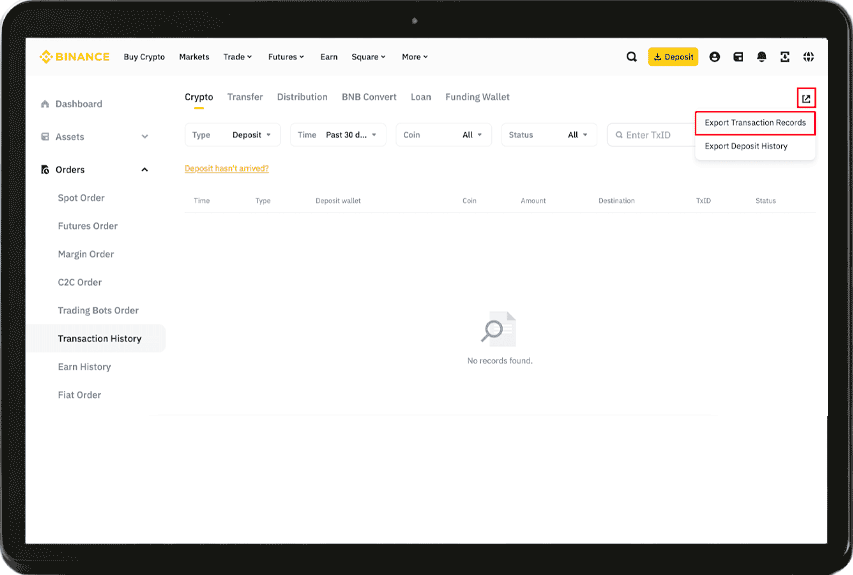Image resolution: width=853 pixels, height=575 pixels.
Task: Switch to the Transfer tab
Action: (245, 97)
